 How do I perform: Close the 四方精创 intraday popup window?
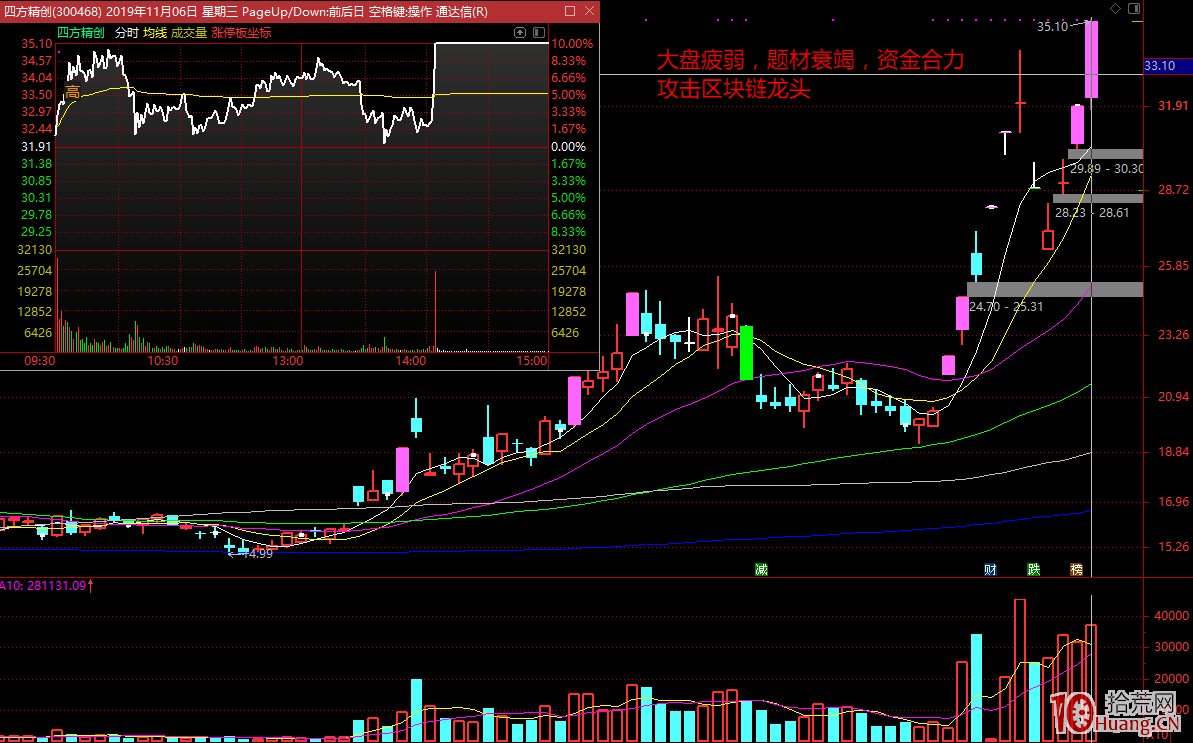[590, 11]
